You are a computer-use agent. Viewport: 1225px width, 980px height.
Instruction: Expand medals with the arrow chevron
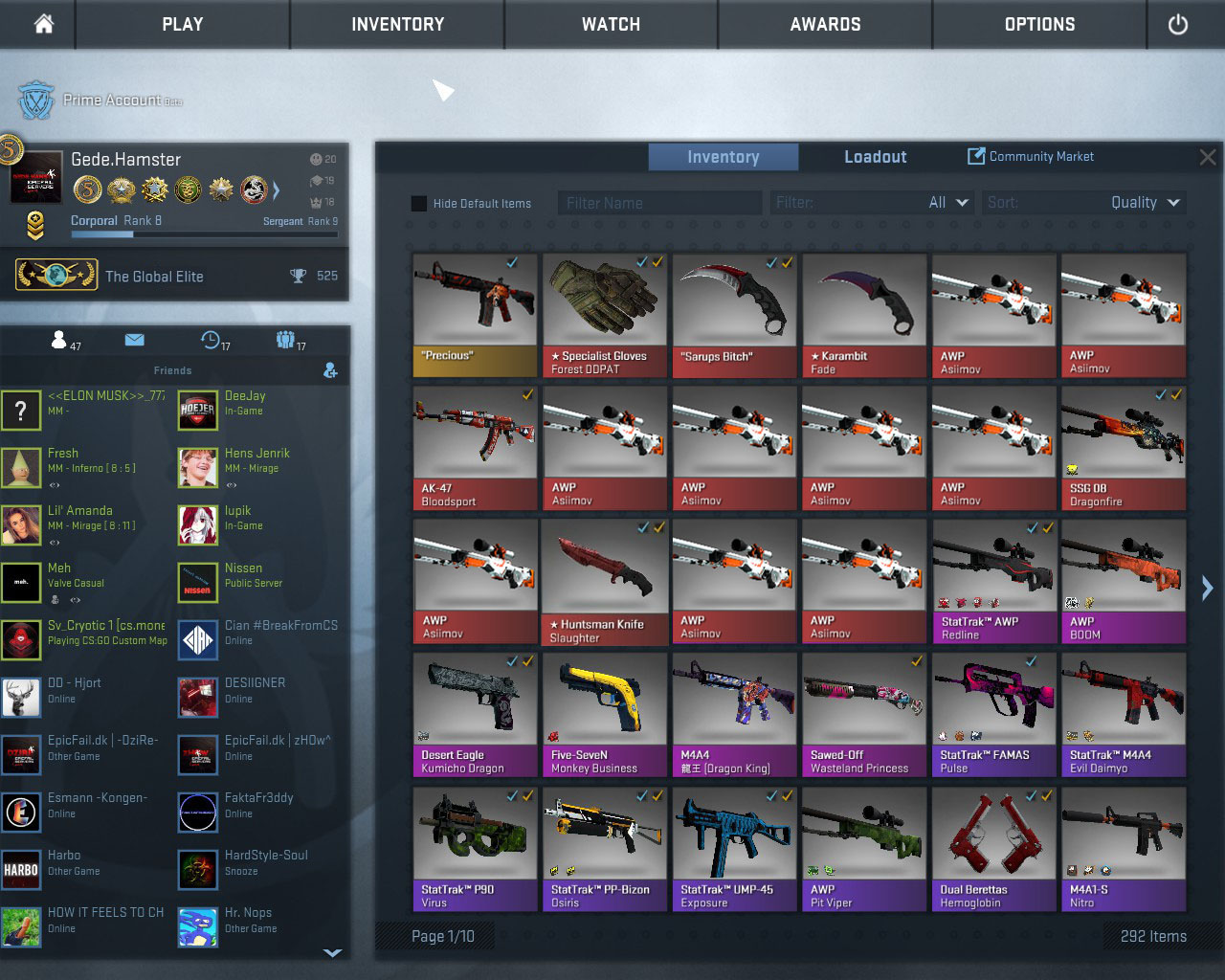click(276, 190)
